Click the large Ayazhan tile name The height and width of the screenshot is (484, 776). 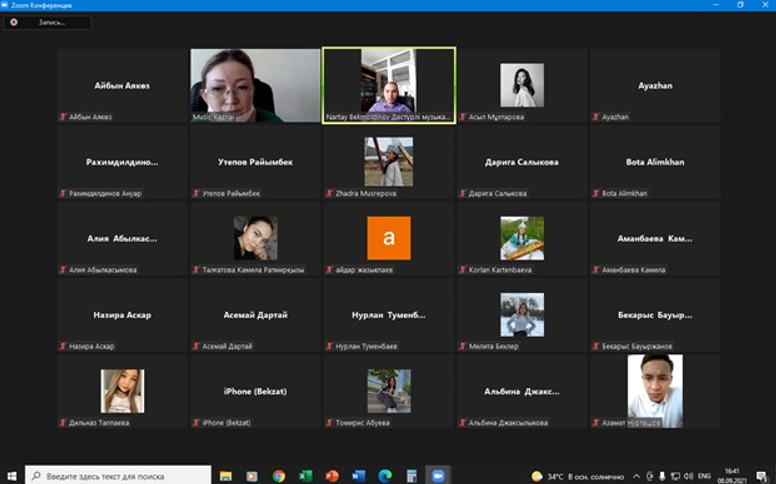click(655, 86)
